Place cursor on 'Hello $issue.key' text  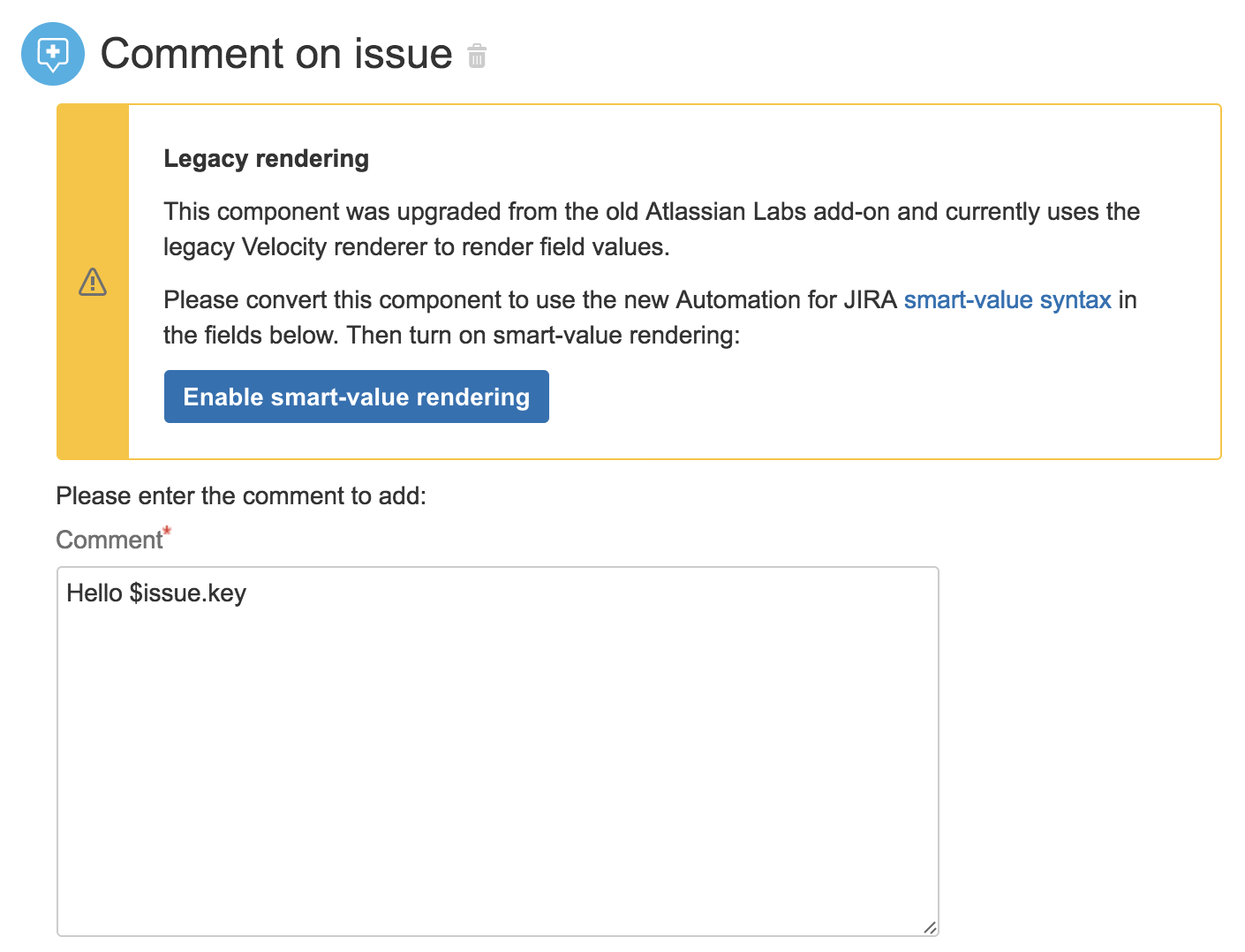tap(156, 593)
